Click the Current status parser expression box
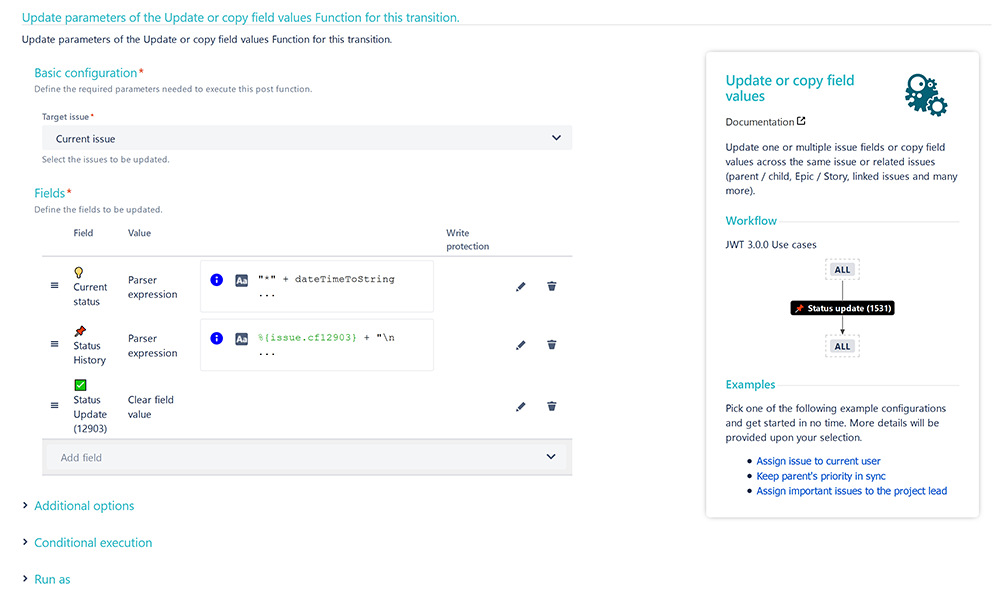 coord(317,286)
